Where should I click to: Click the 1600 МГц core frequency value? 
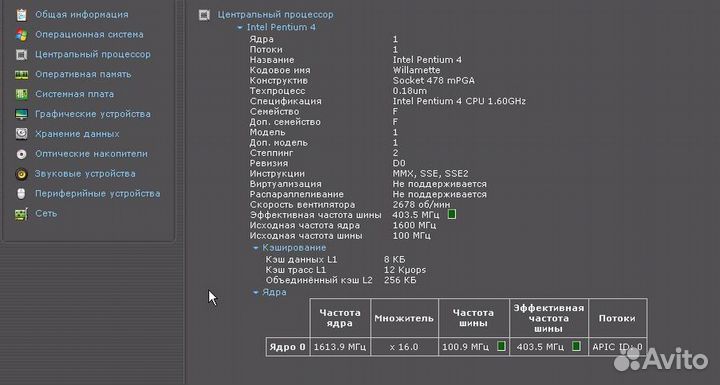point(414,225)
